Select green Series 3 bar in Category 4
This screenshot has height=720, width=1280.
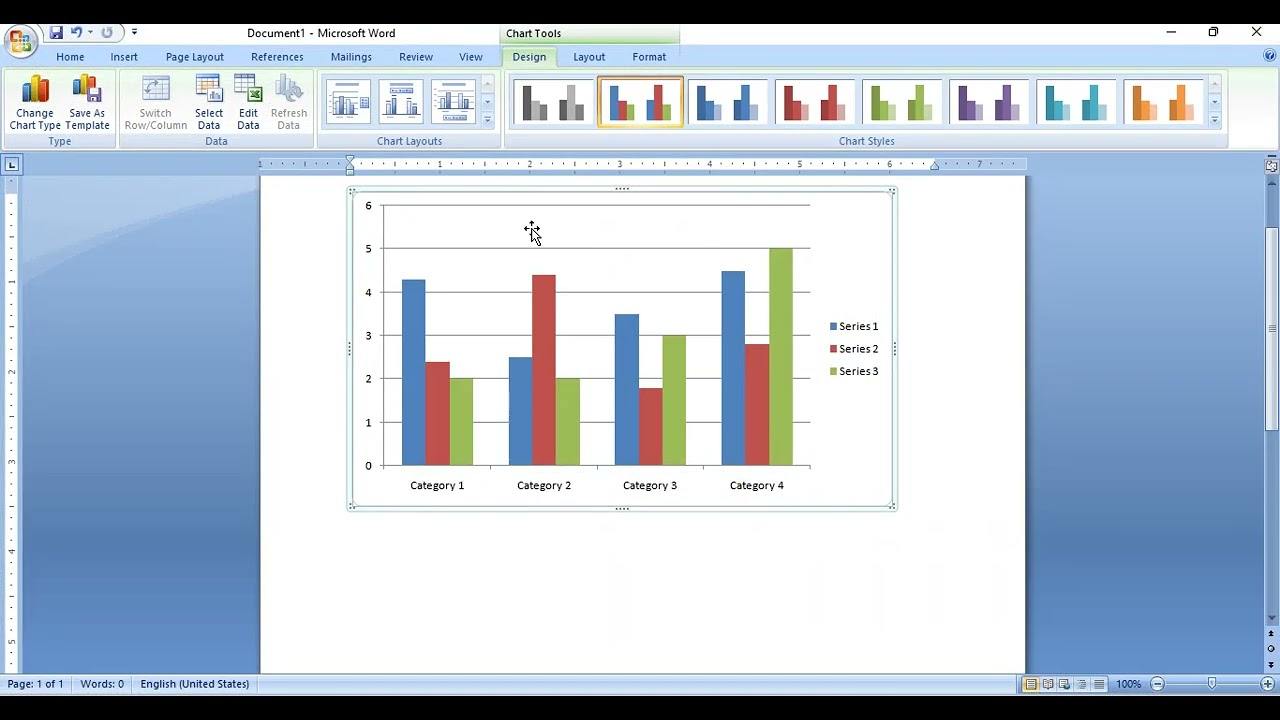(x=781, y=357)
